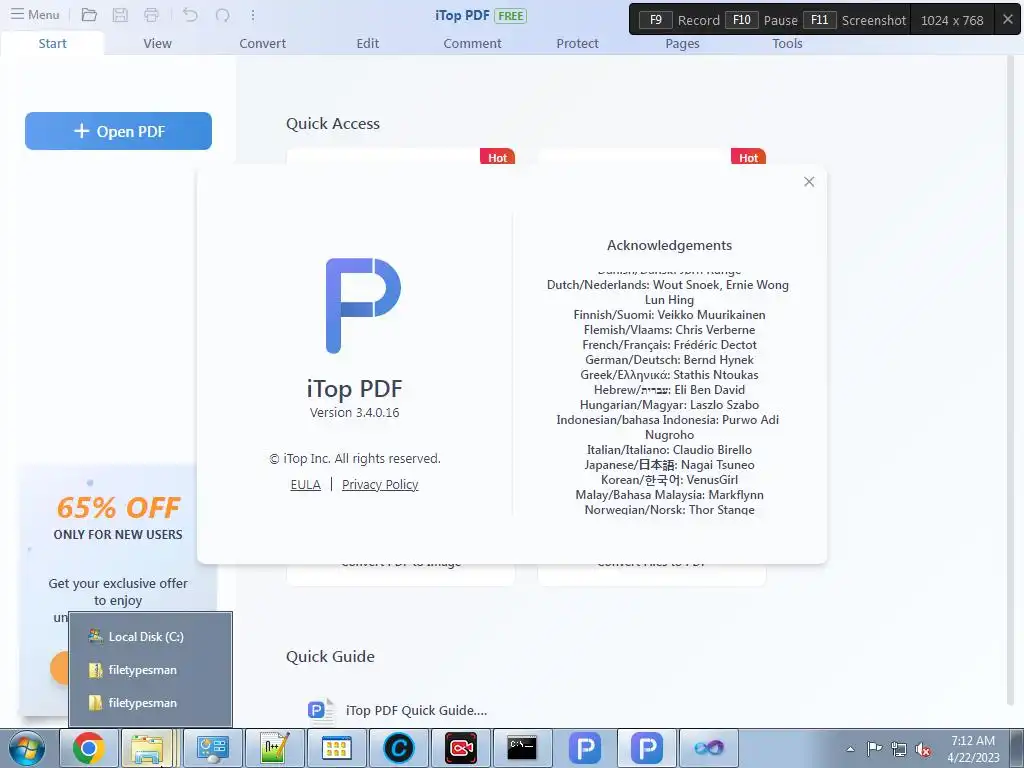The image size is (1024, 768).
Task: Open the three-dot more options icon
Action: (253, 15)
